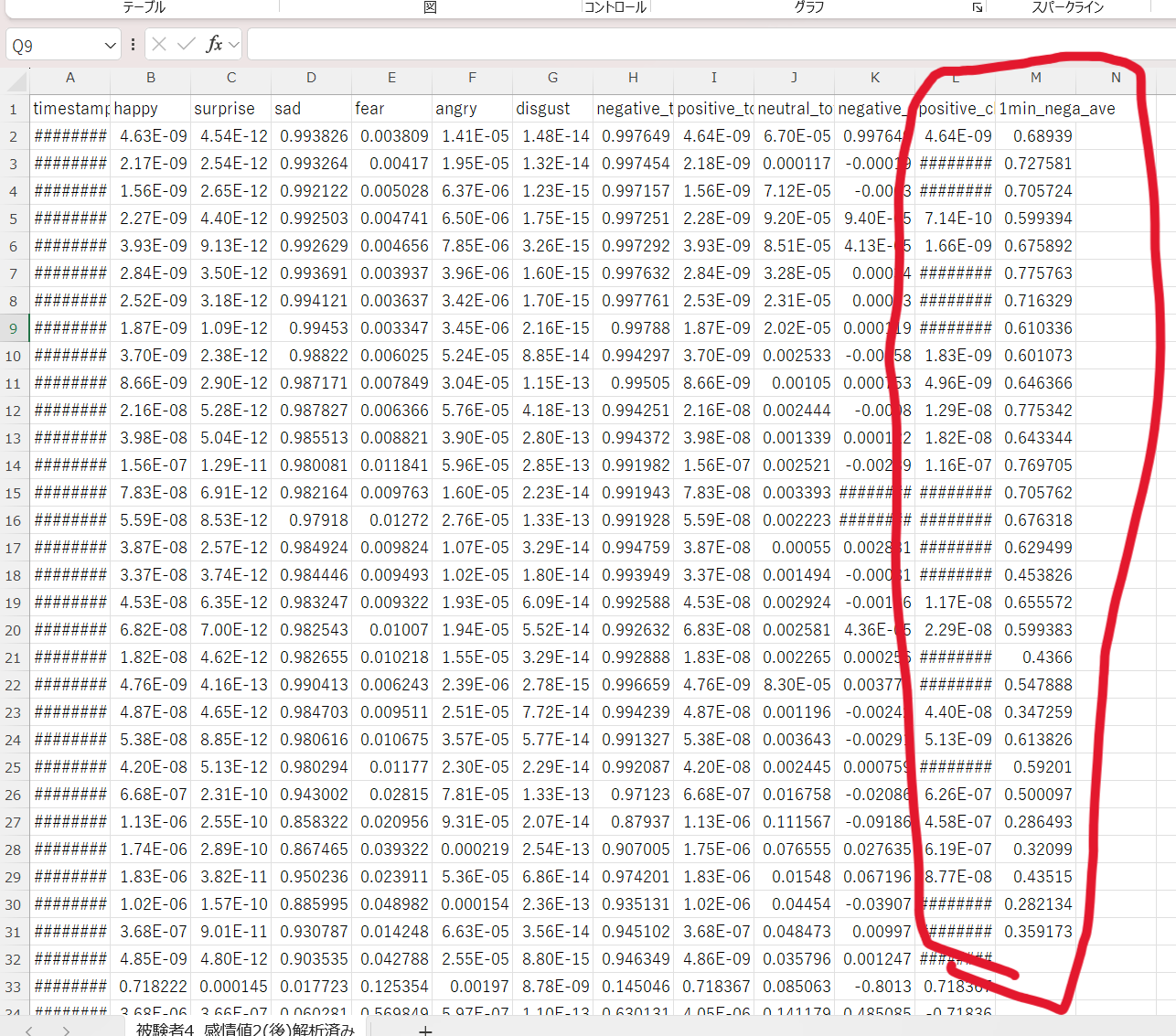
Task: Select the 被験者4 感情値2(後)解析済み sheet tab
Action: [x=245, y=1030]
